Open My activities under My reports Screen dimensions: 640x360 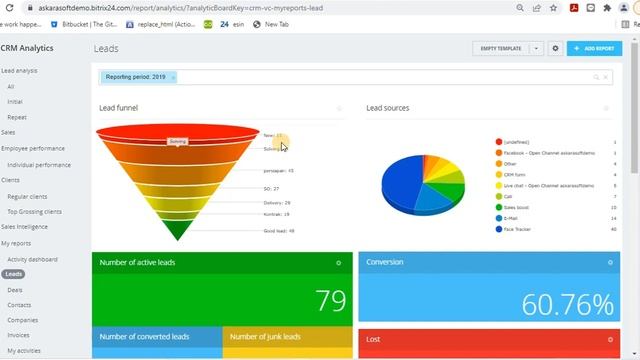pos(24,351)
